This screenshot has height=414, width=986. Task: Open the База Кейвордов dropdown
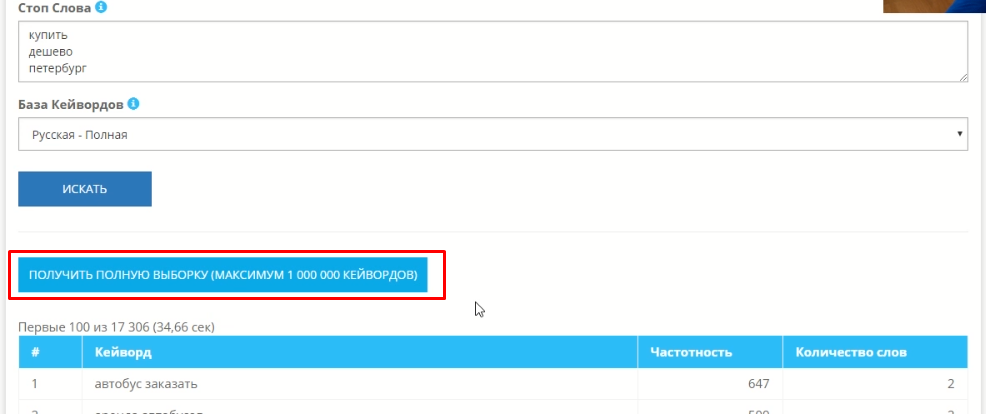pyautogui.click(x=493, y=134)
